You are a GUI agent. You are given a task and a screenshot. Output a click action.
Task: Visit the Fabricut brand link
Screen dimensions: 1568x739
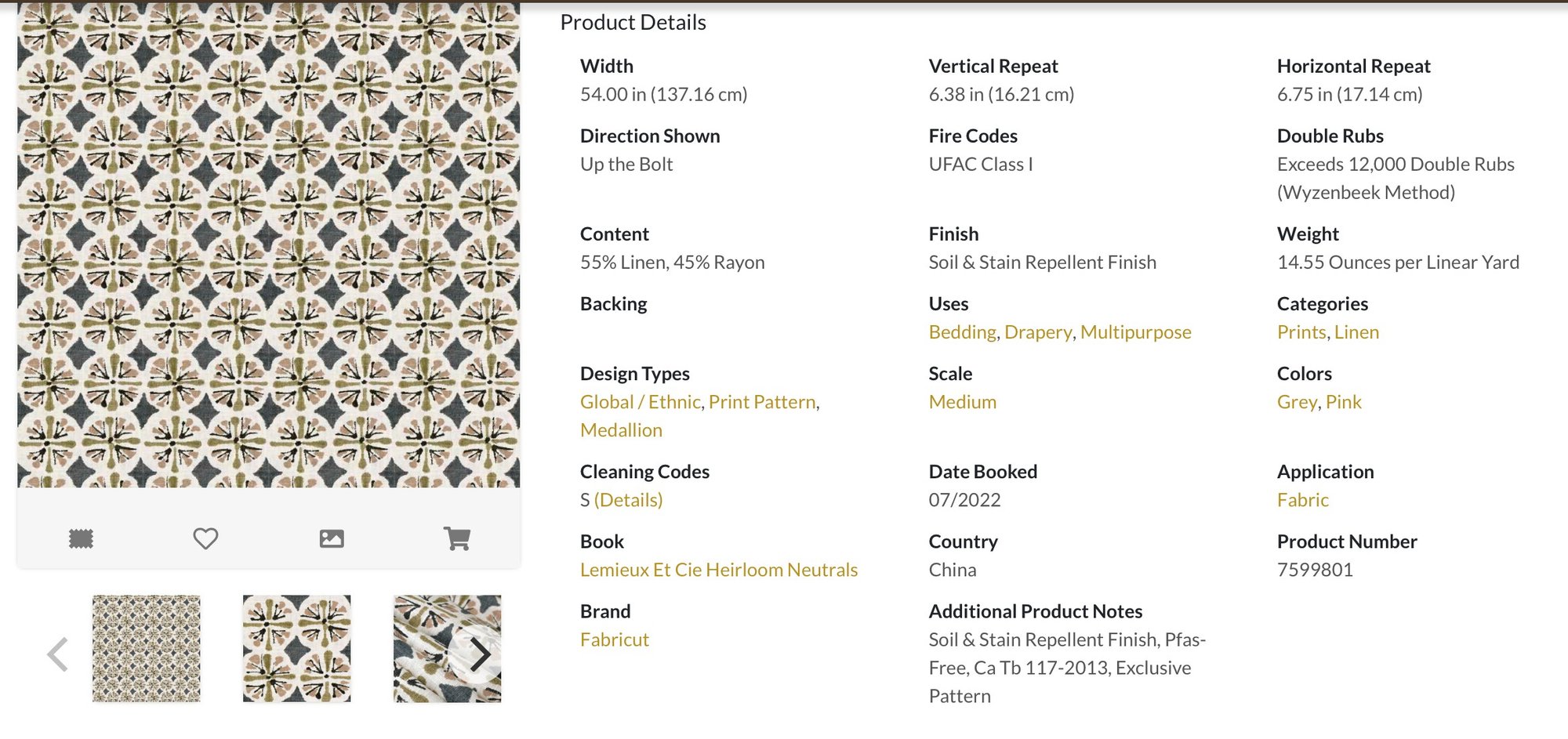pyautogui.click(x=614, y=639)
